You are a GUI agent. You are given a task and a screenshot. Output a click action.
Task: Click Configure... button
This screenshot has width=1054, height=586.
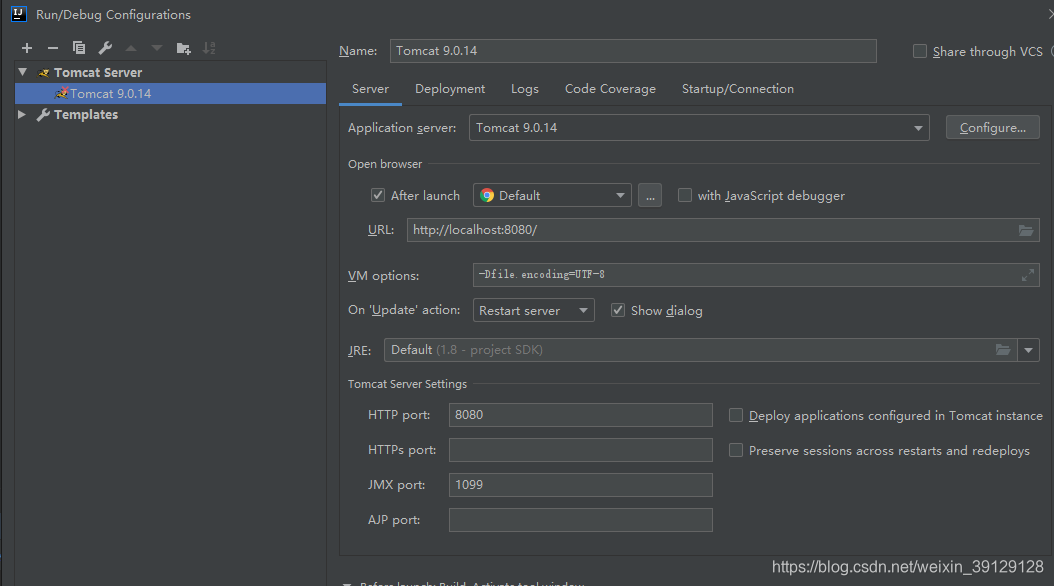pos(993,128)
